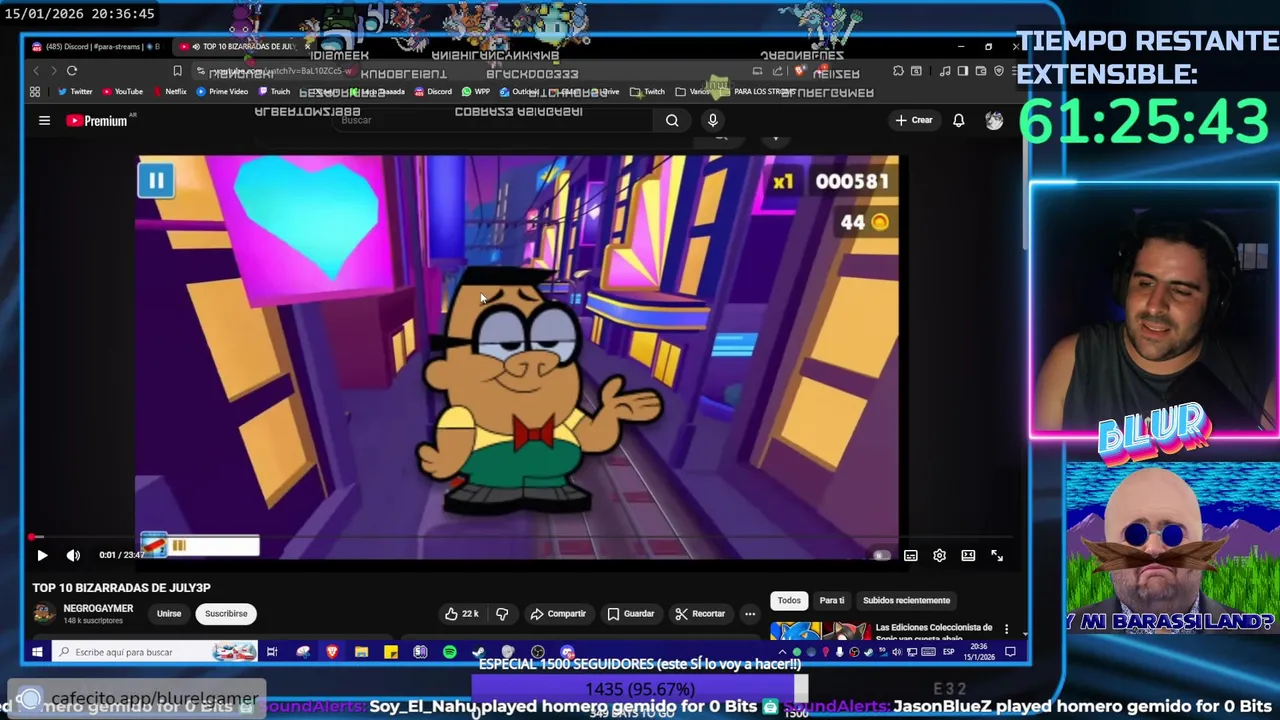
Task: Open the YouTube bookmark in bookmarks bar
Action: pyautogui.click(x=122, y=92)
